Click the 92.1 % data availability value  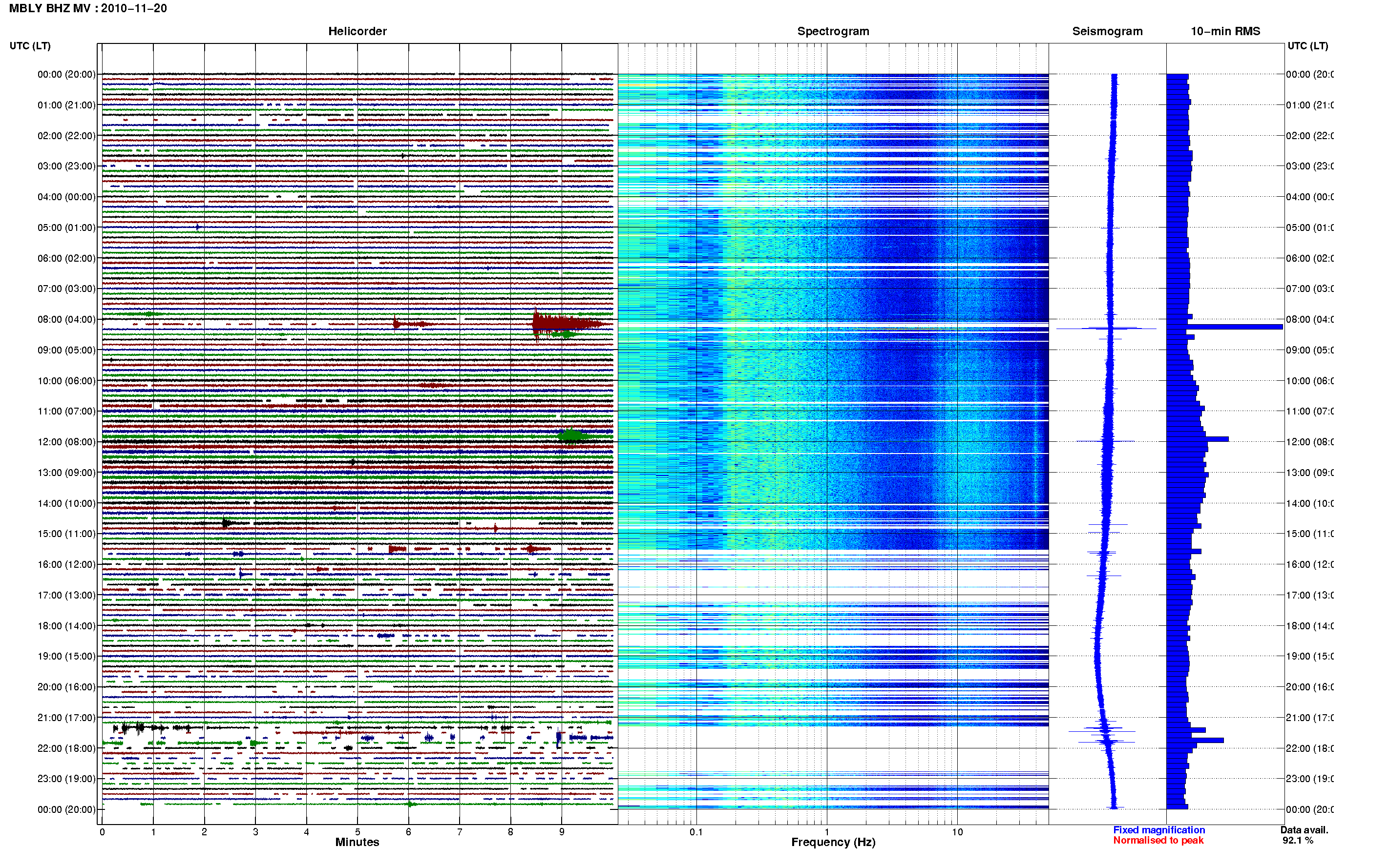click(x=1298, y=841)
